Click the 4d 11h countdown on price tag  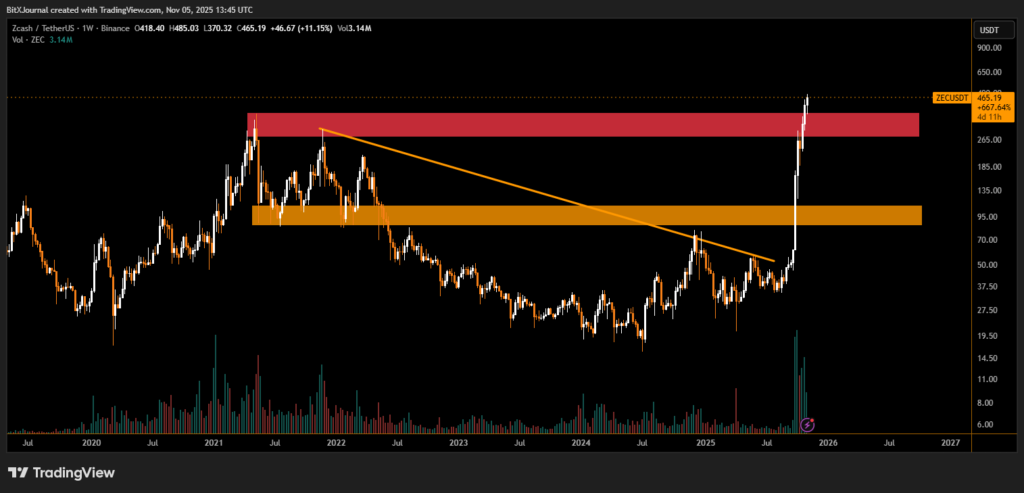(991, 116)
